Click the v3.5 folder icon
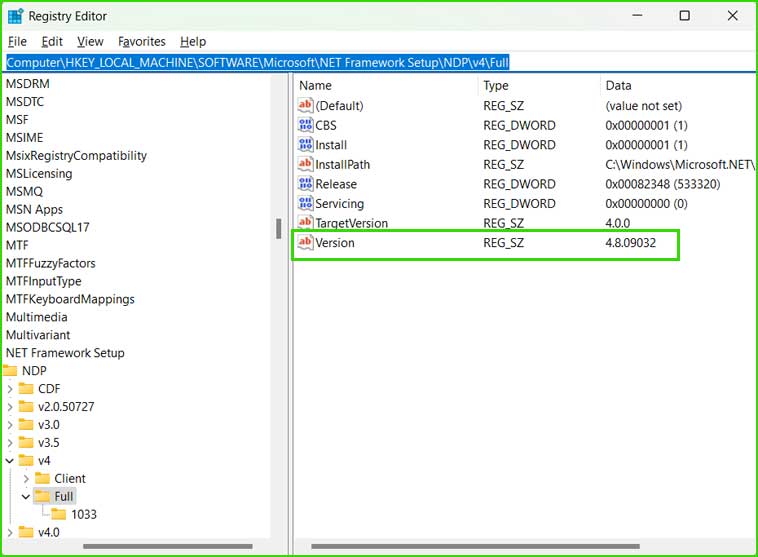The image size is (758, 557). pos(26,442)
